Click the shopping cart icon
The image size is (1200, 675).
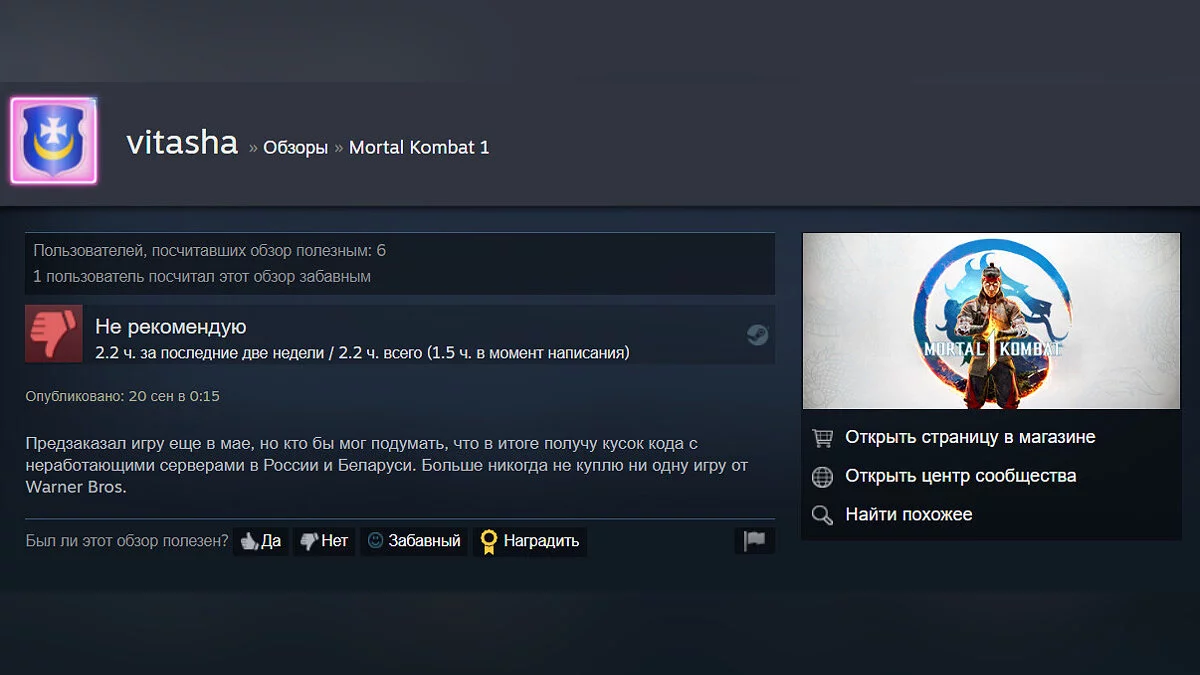pyautogui.click(x=822, y=438)
